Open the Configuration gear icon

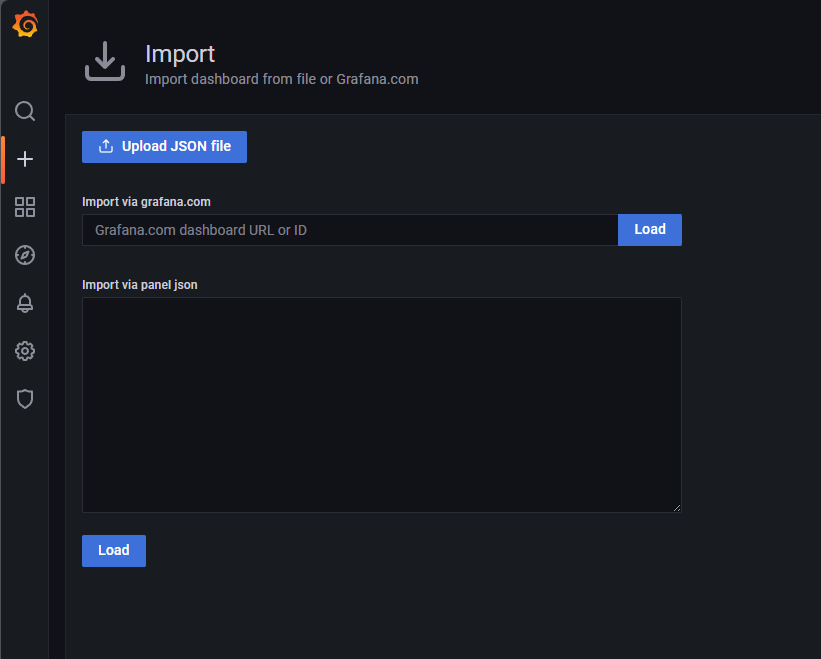click(25, 351)
